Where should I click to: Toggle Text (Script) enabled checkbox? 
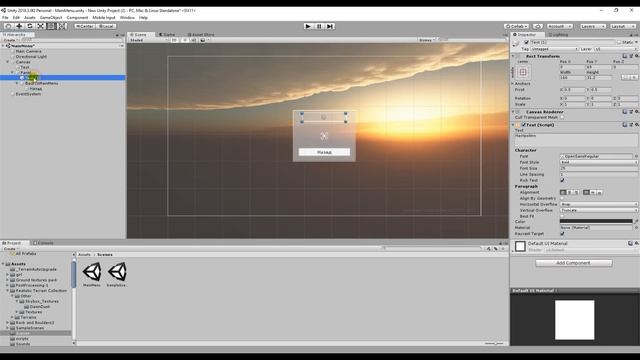523,125
